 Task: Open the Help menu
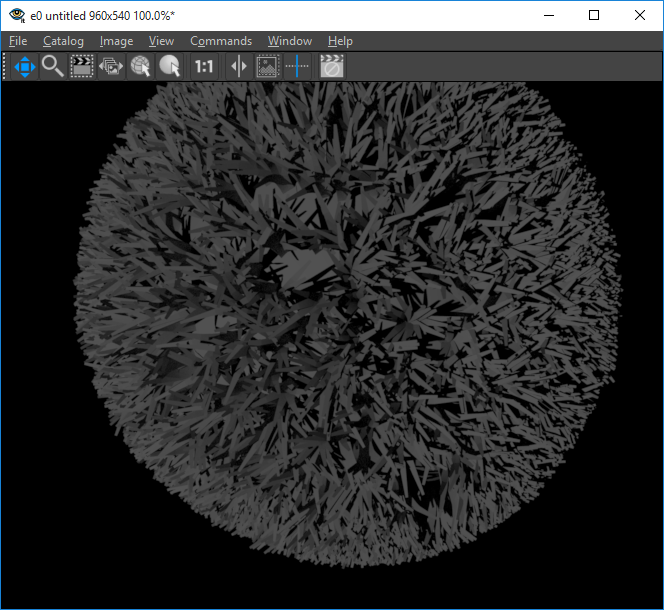[x=340, y=41]
